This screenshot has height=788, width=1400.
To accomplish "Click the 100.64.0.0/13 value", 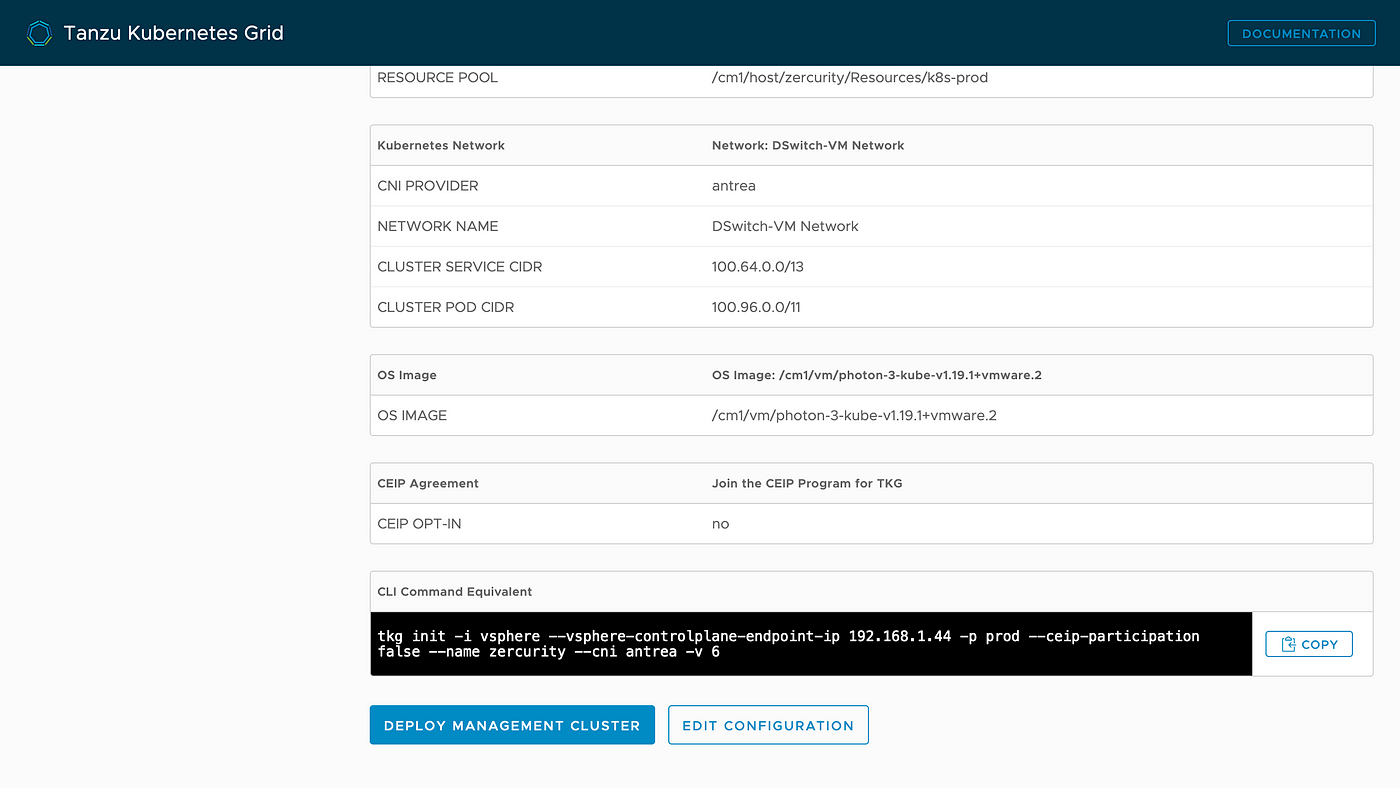I will pos(758,267).
